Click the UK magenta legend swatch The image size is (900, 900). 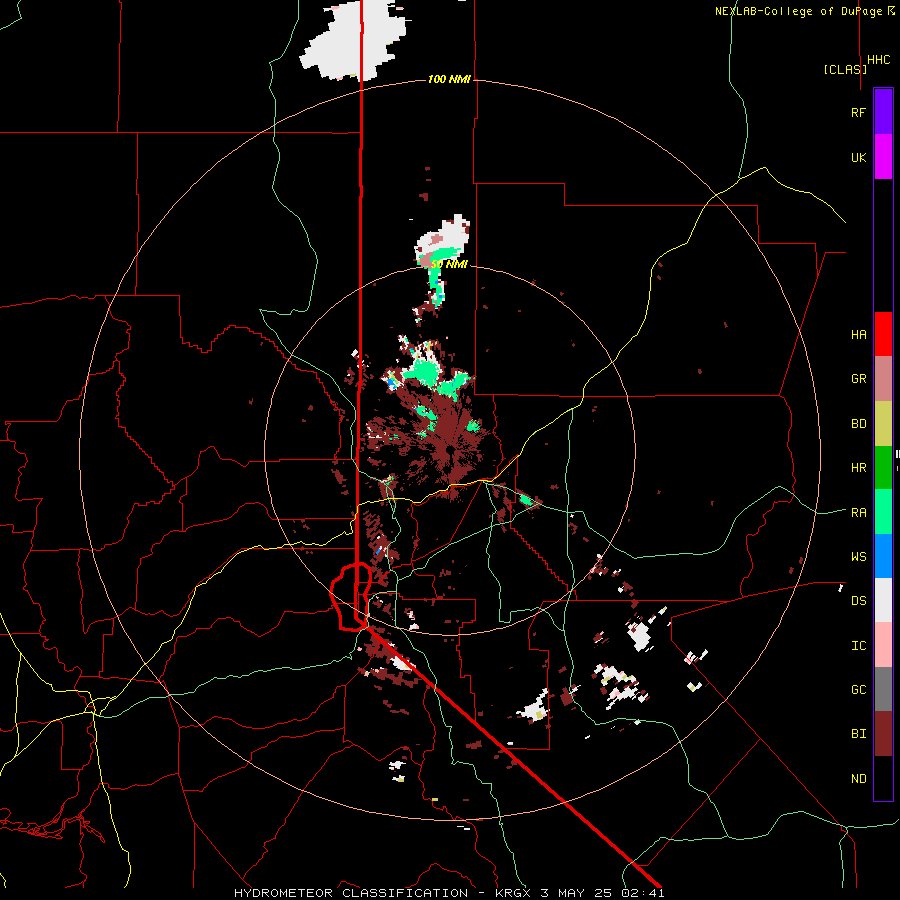883,157
